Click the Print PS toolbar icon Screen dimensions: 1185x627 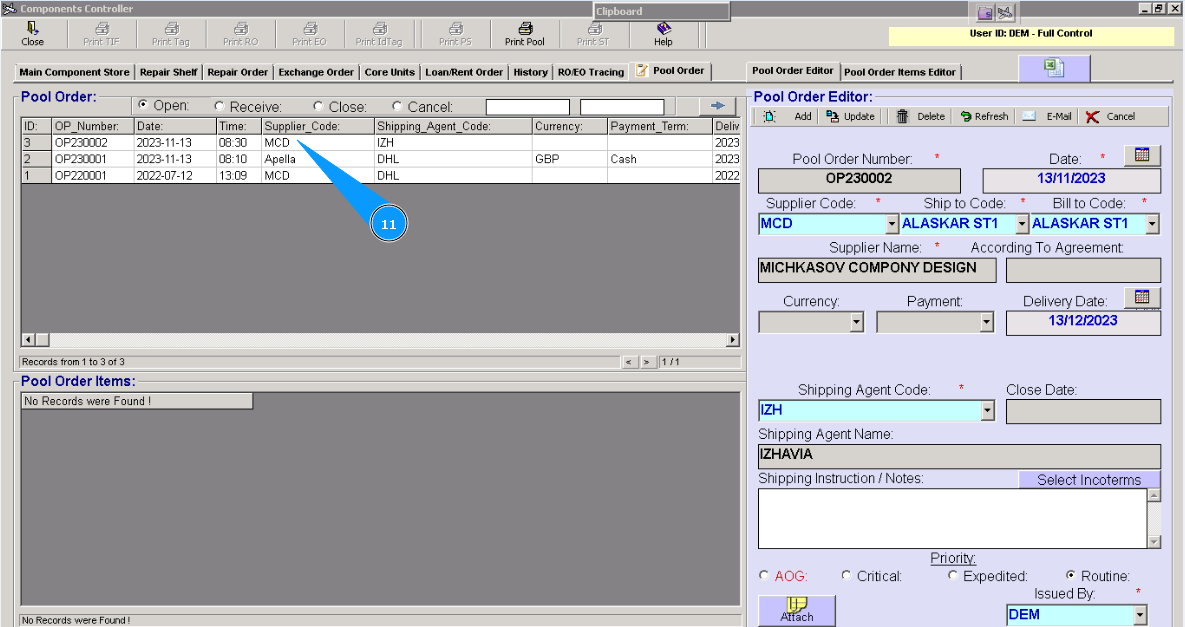click(455, 34)
